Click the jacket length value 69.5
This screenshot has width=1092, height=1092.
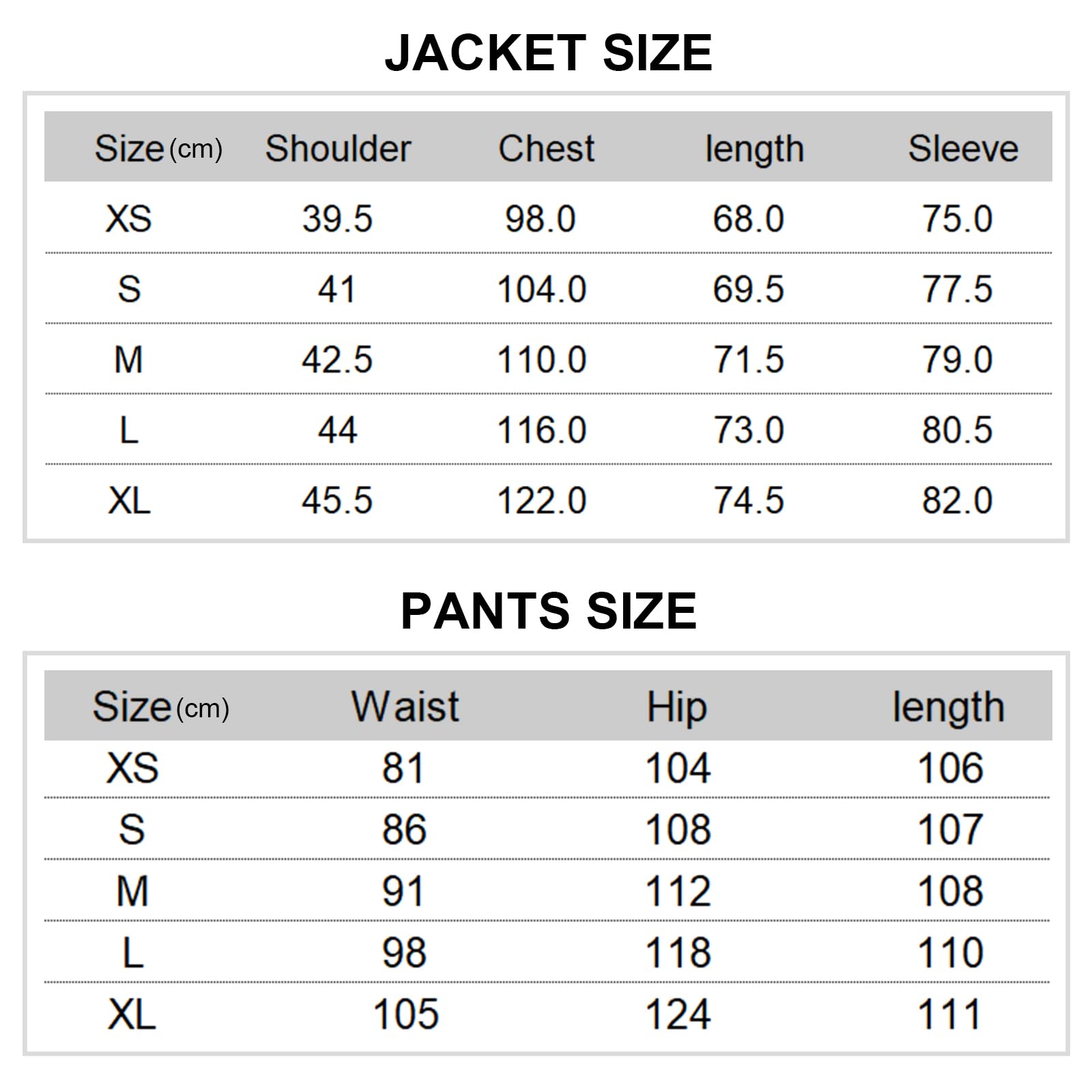748,289
